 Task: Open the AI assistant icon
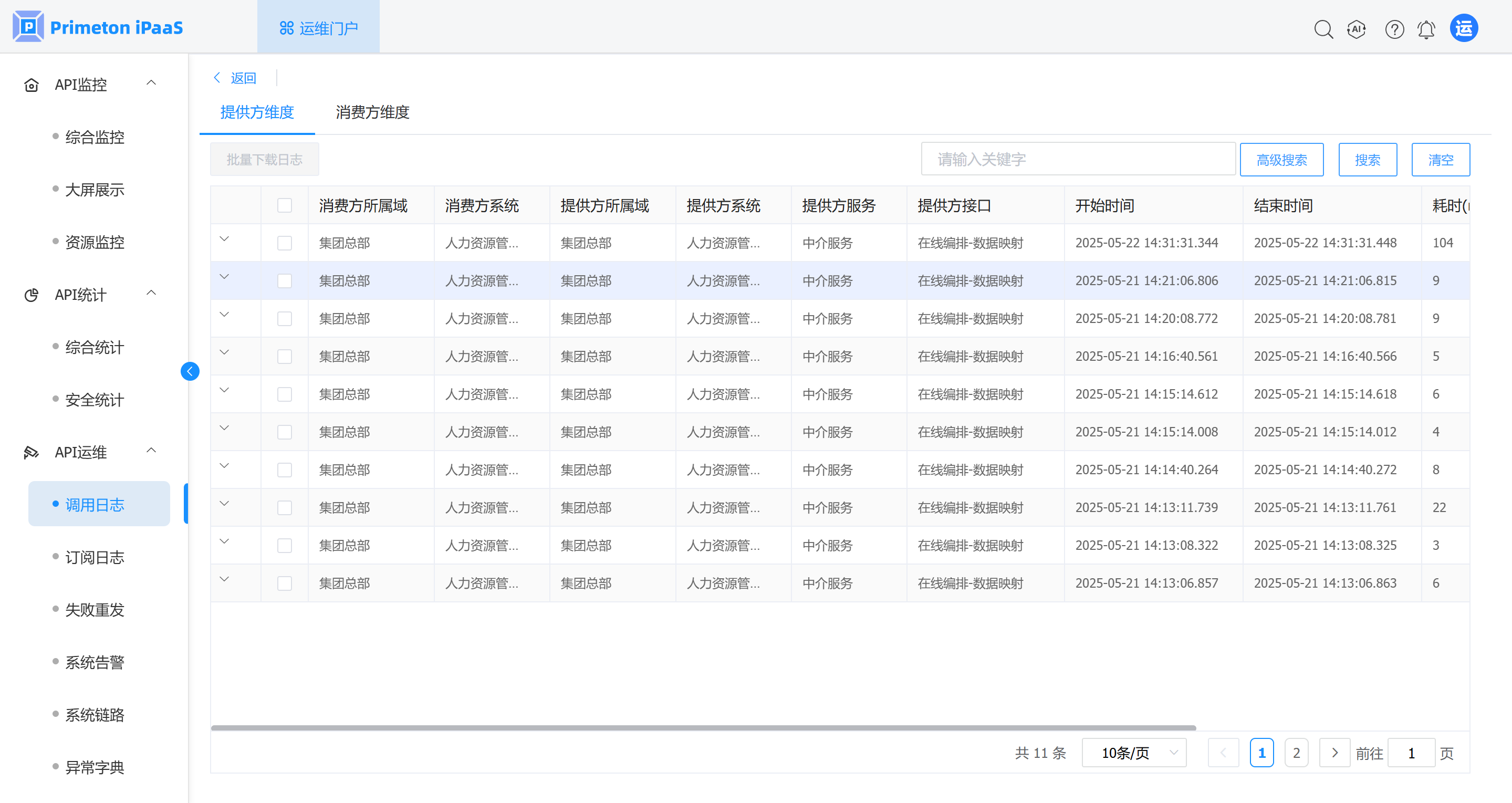1357,29
